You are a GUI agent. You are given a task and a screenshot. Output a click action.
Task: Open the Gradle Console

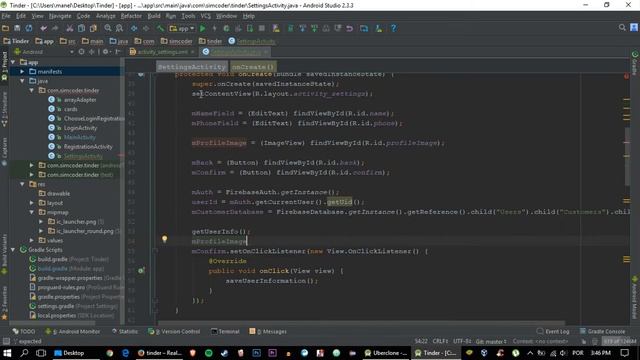tap(602, 331)
